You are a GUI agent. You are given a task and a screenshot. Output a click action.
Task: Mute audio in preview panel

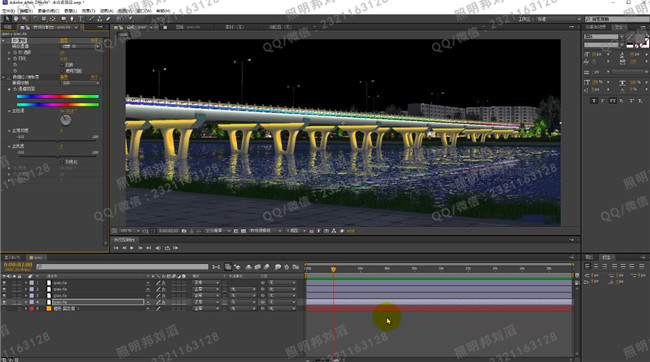click(158, 248)
